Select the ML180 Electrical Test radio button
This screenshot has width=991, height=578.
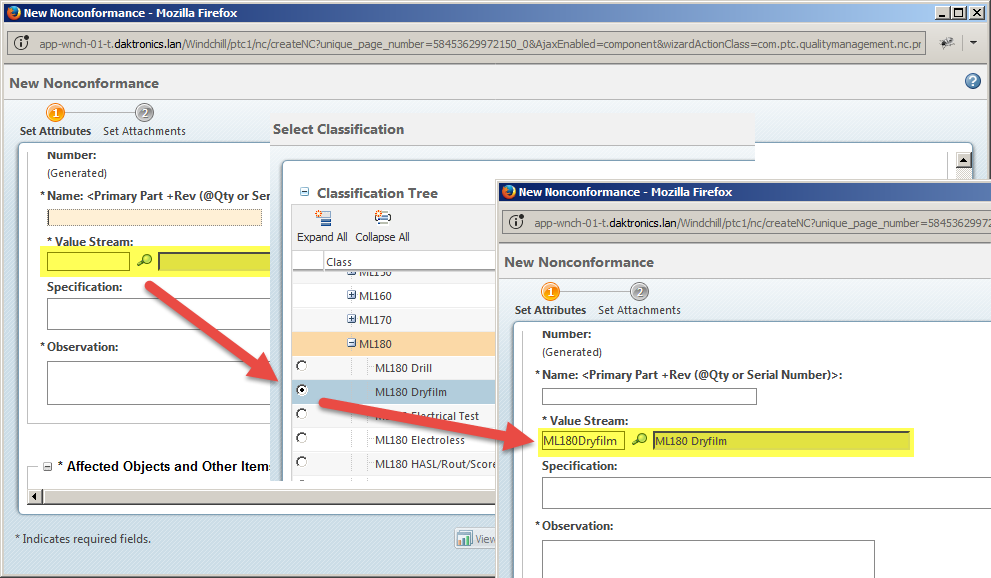tap(301, 414)
